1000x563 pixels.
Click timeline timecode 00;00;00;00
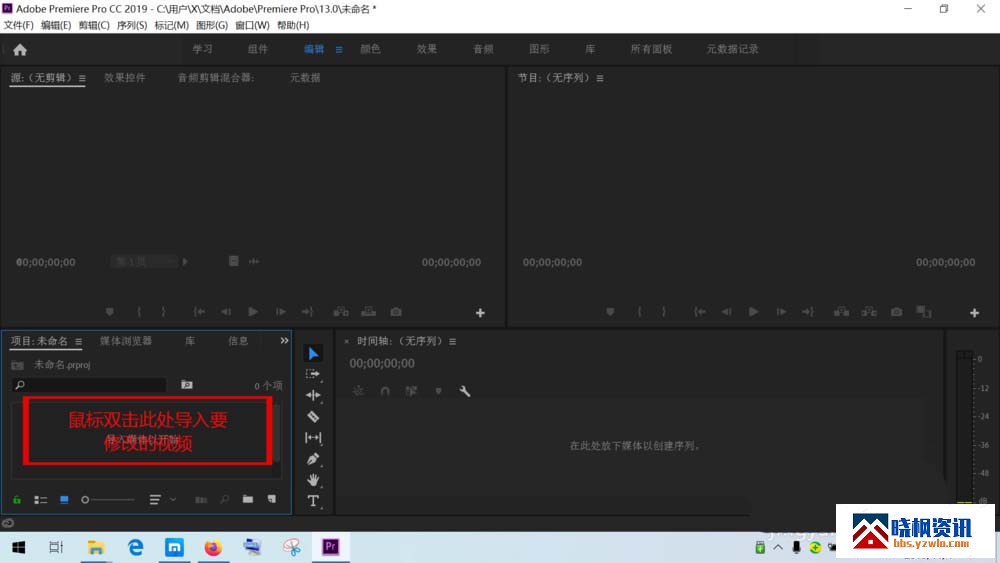[381, 363]
